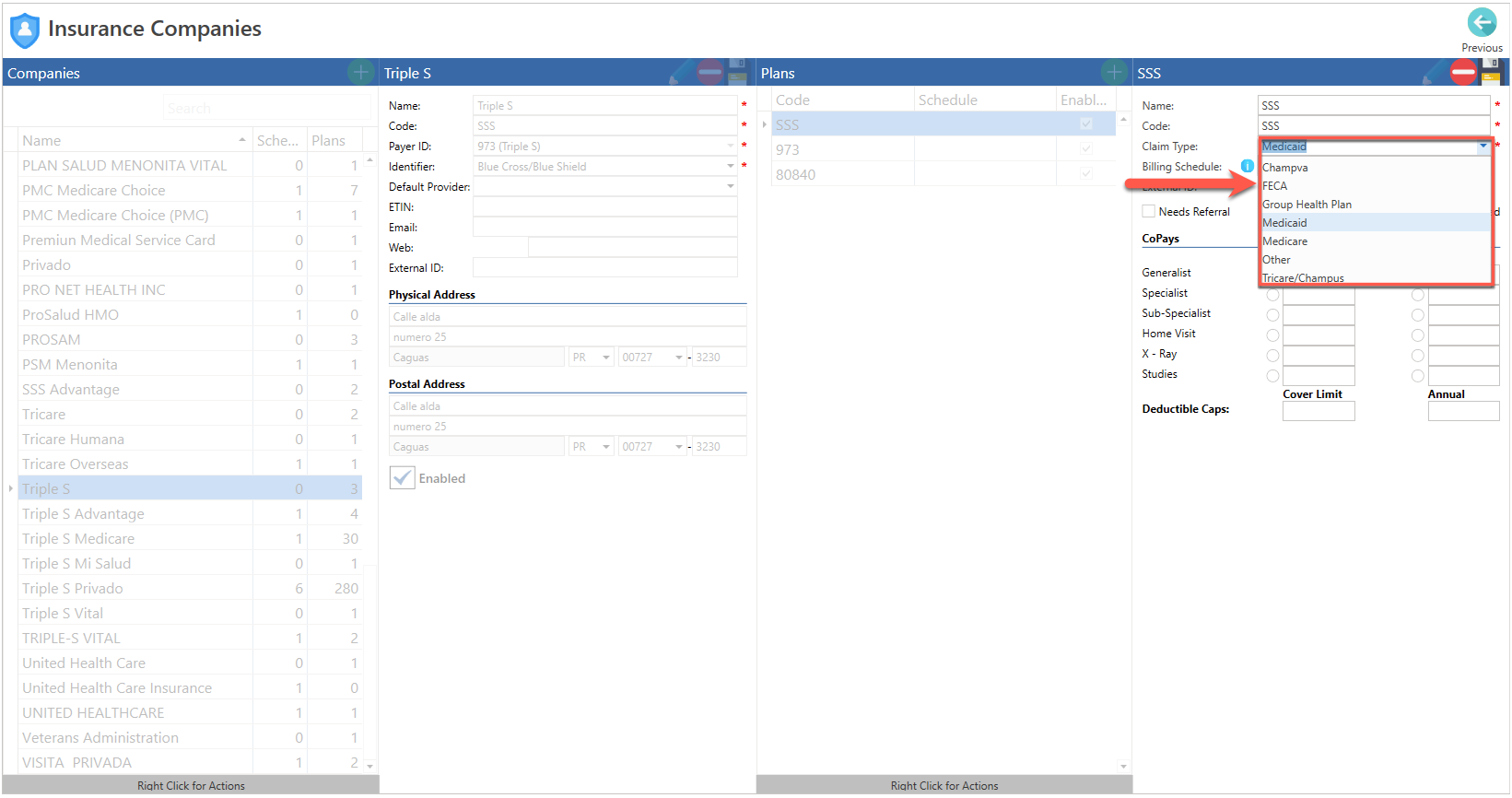Screen dimensions: 1512x798
Task: Click the Billing Schedule info icon
Action: 1248,166
